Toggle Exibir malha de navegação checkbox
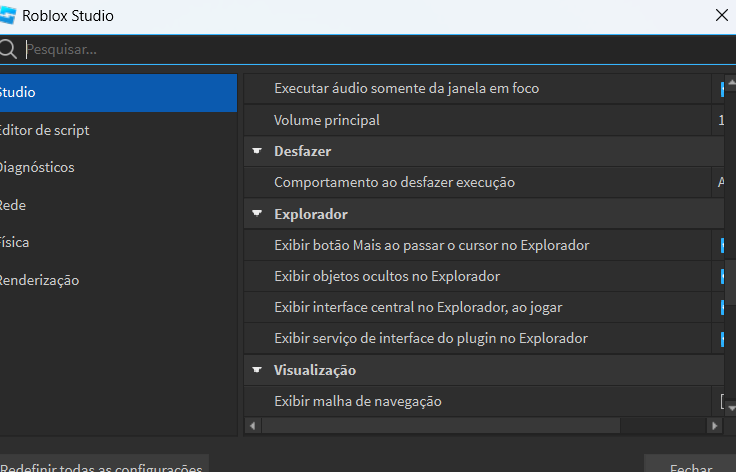736x472 pixels. point(722,401)
